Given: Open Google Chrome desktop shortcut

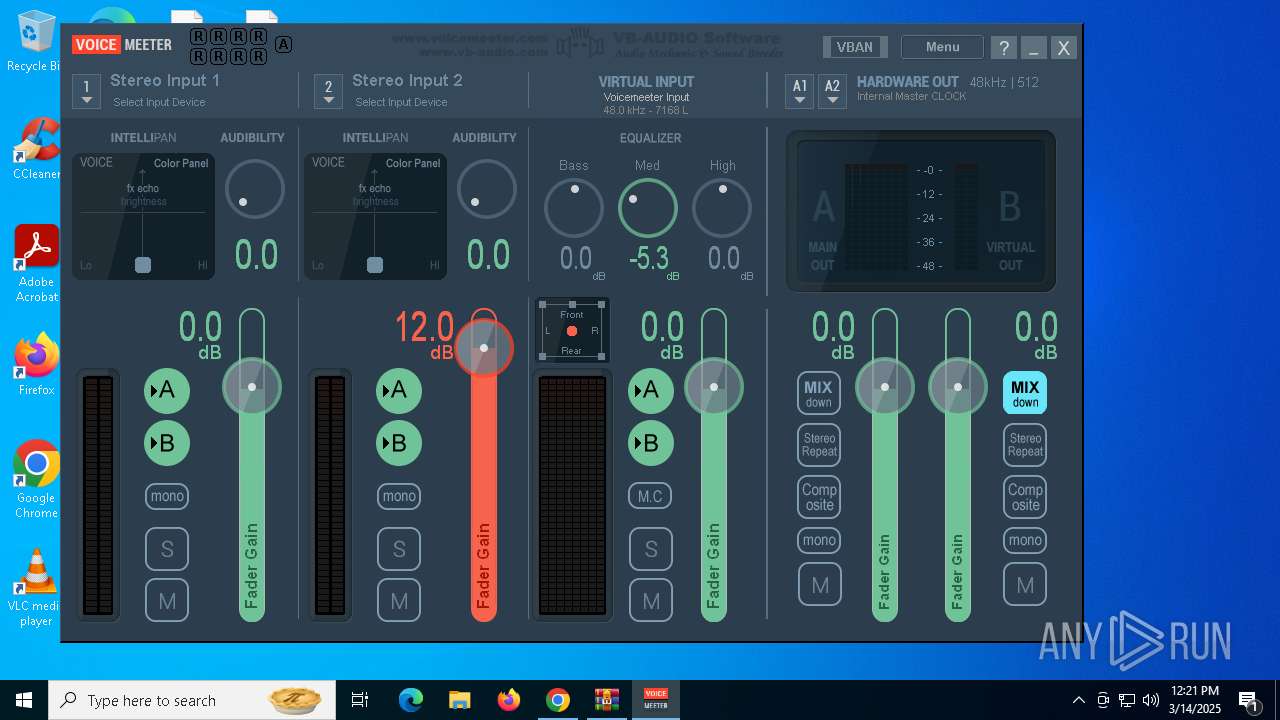Looking at the screenshot, I should point(36,479).
